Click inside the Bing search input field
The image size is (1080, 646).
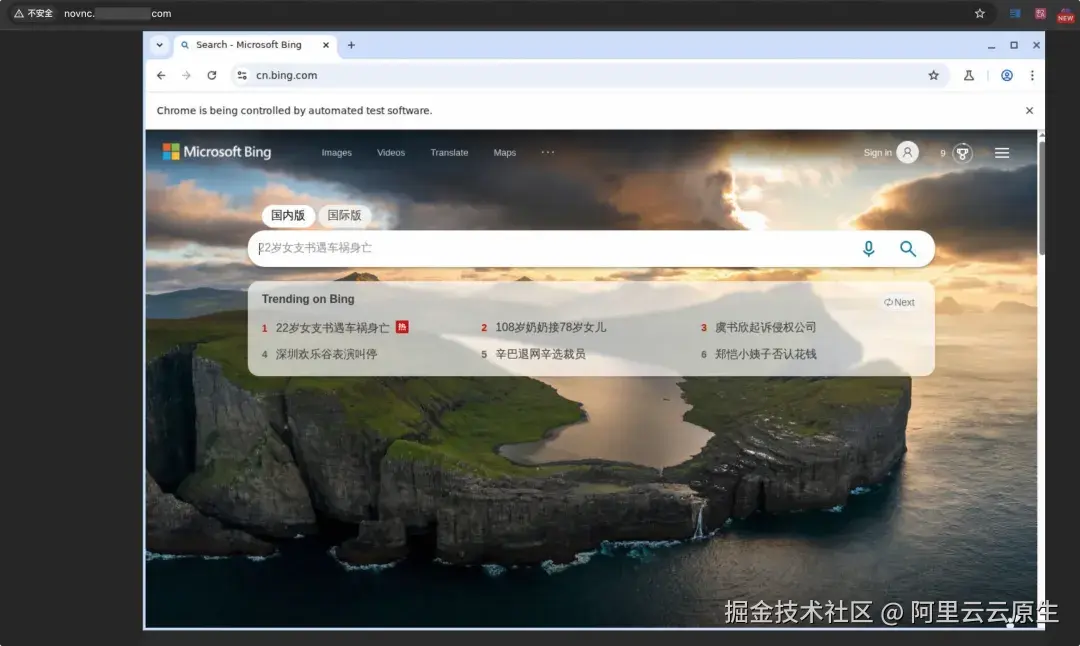550,248
